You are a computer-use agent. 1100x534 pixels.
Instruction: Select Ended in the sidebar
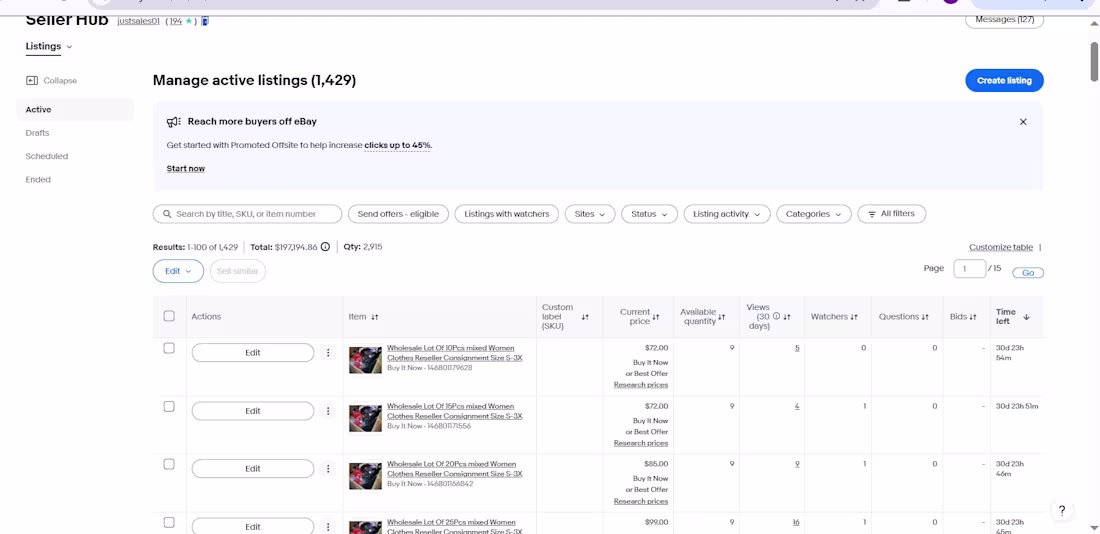click(38, 180)
